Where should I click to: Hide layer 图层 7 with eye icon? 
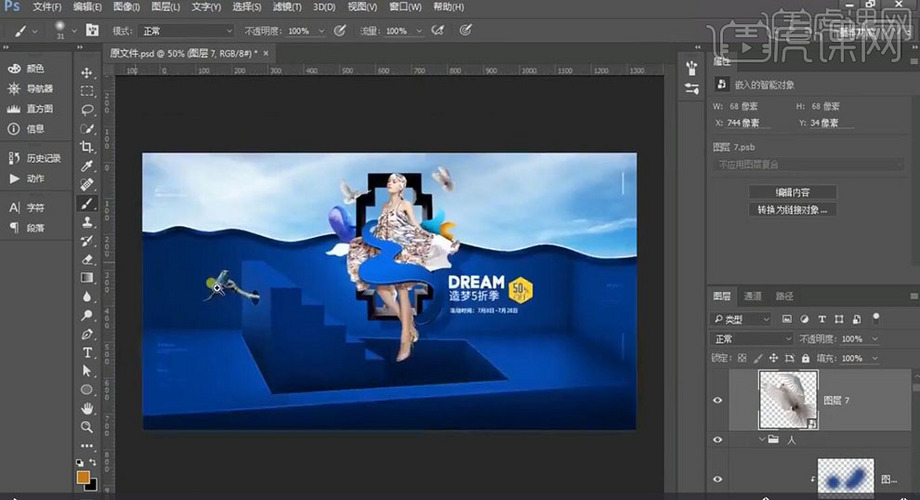[x=717, y=400]
